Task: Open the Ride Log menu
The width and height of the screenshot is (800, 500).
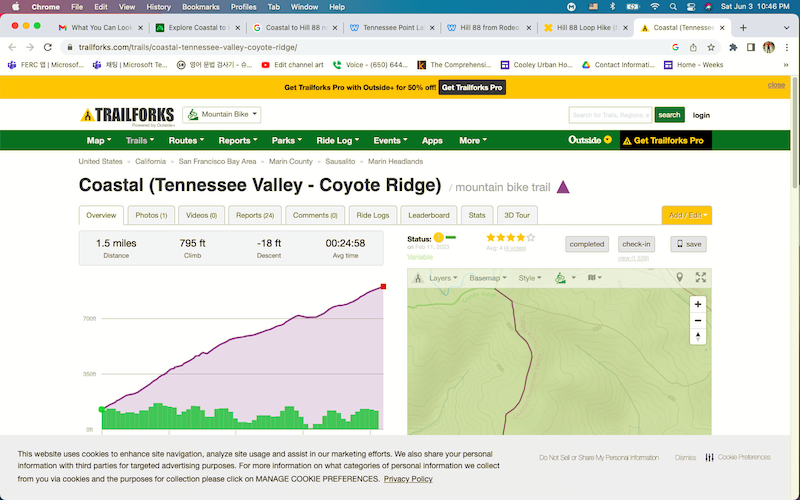Action: [338, 140]
